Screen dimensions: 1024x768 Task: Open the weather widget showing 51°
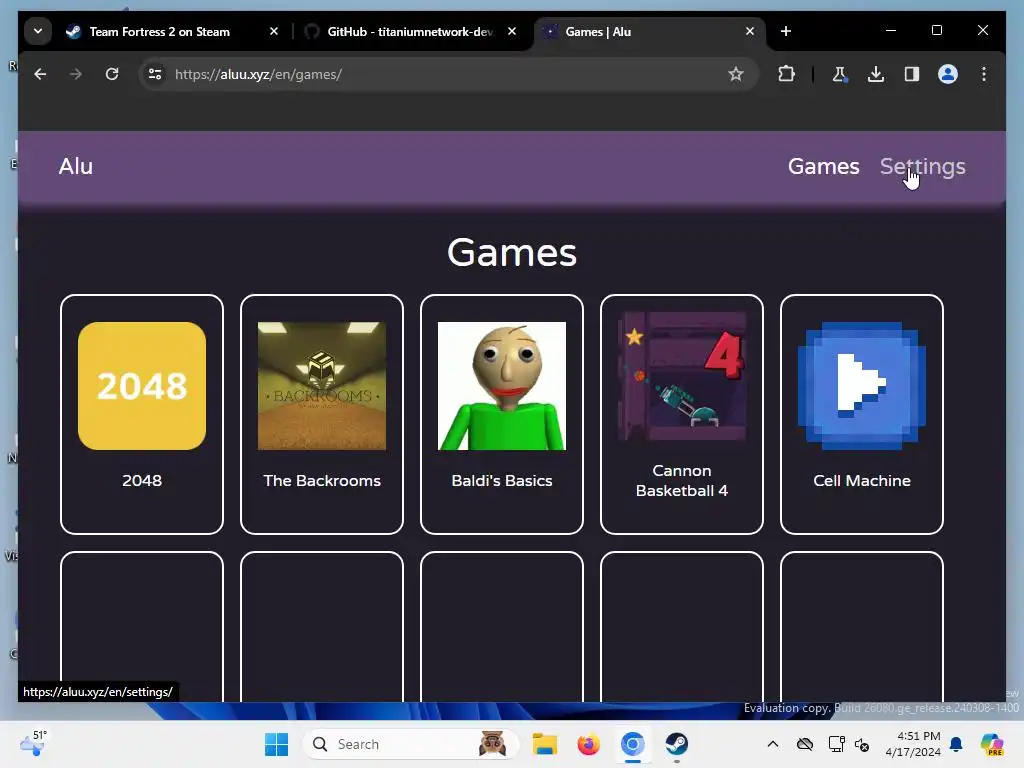coord(33,743)
